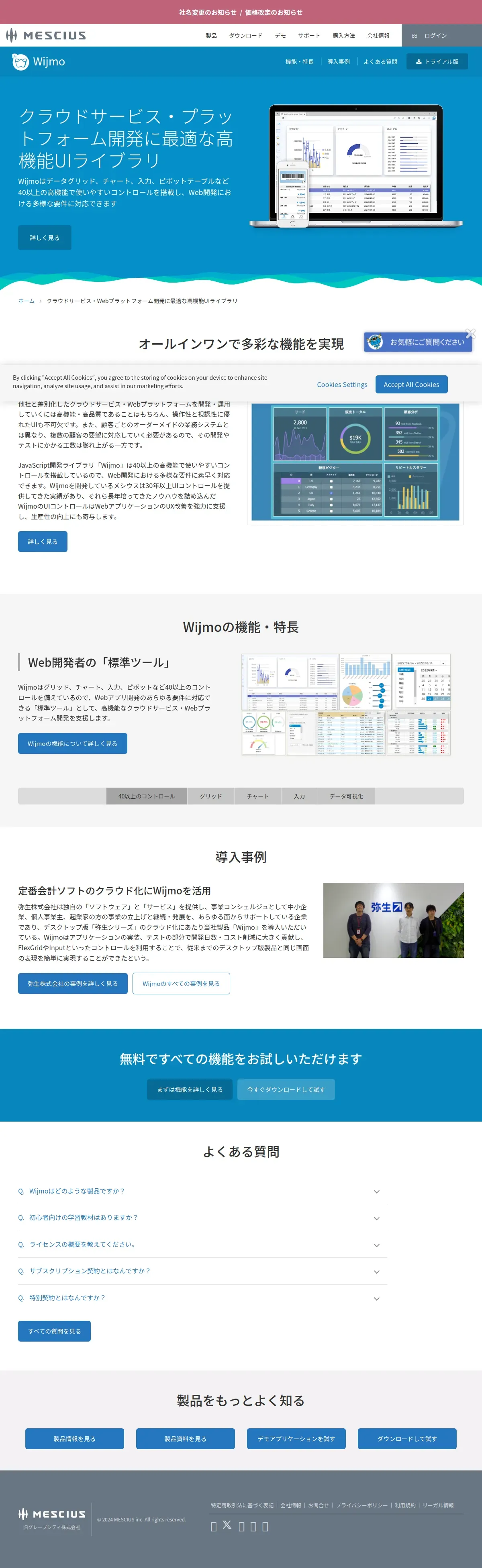The width and height of the screenshot is (482, 1568).
Task: Select the データ可視化 tab
Action: 346,796
